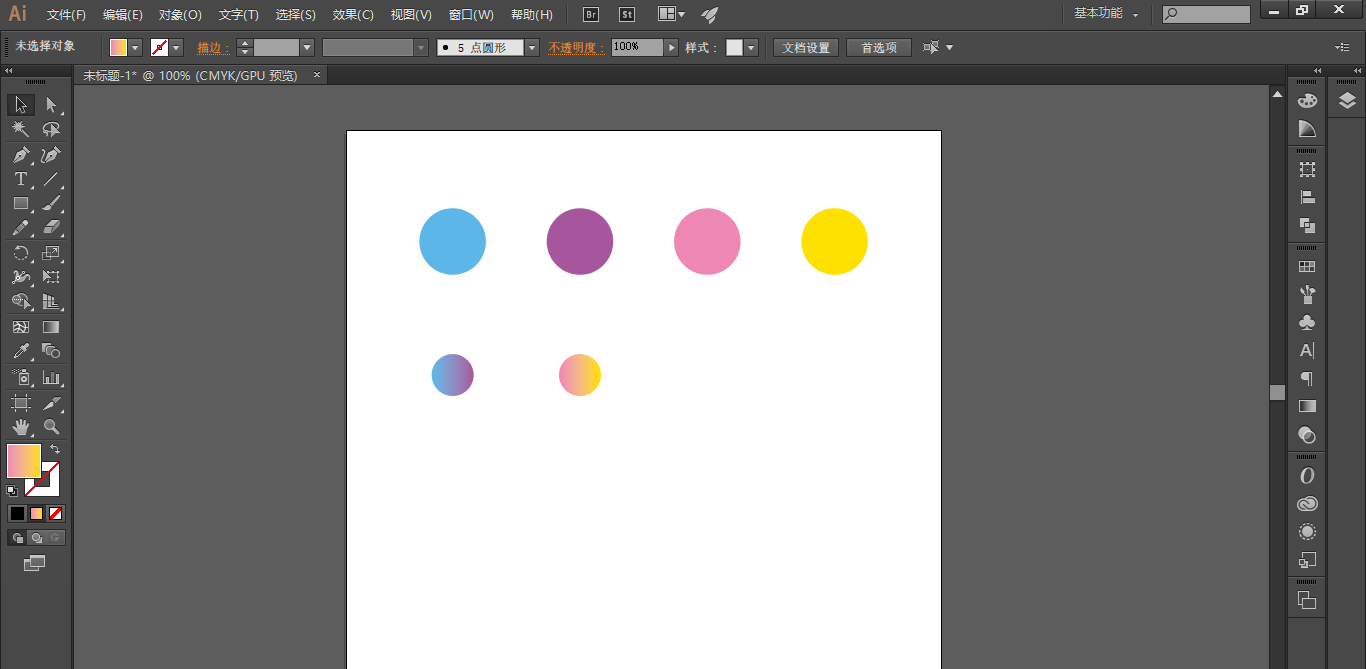This screenshot has height=669, width=1366.
Task: Click the 不透明度 opacity link
Action: tap(577, 47)
